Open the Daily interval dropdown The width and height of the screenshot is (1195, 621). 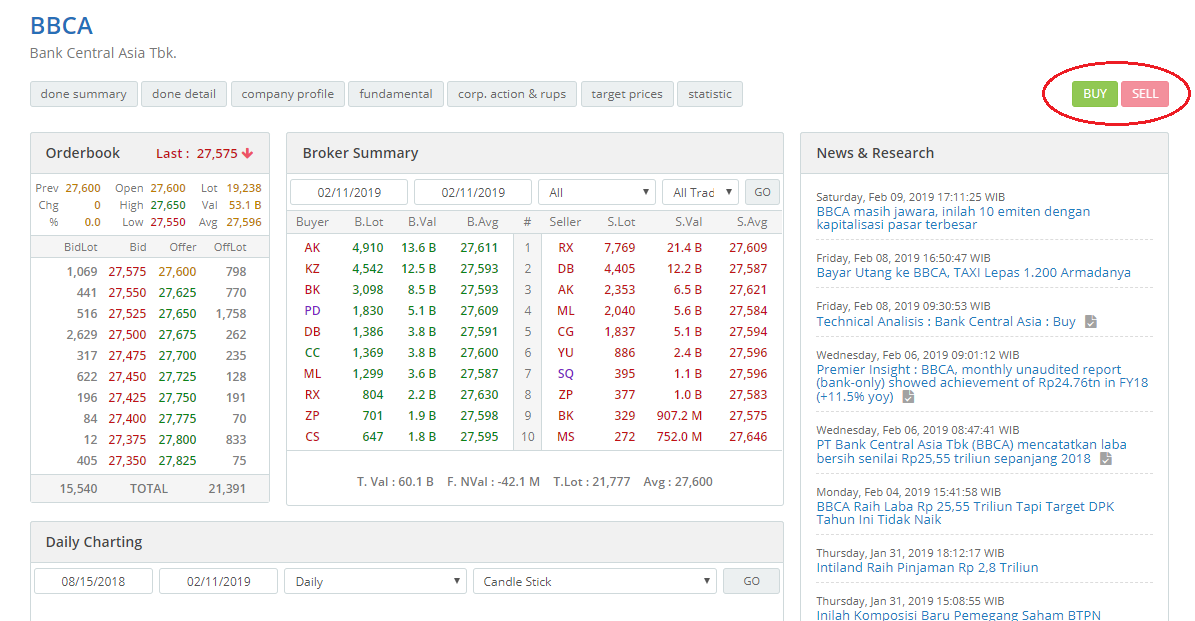point(375,581)
